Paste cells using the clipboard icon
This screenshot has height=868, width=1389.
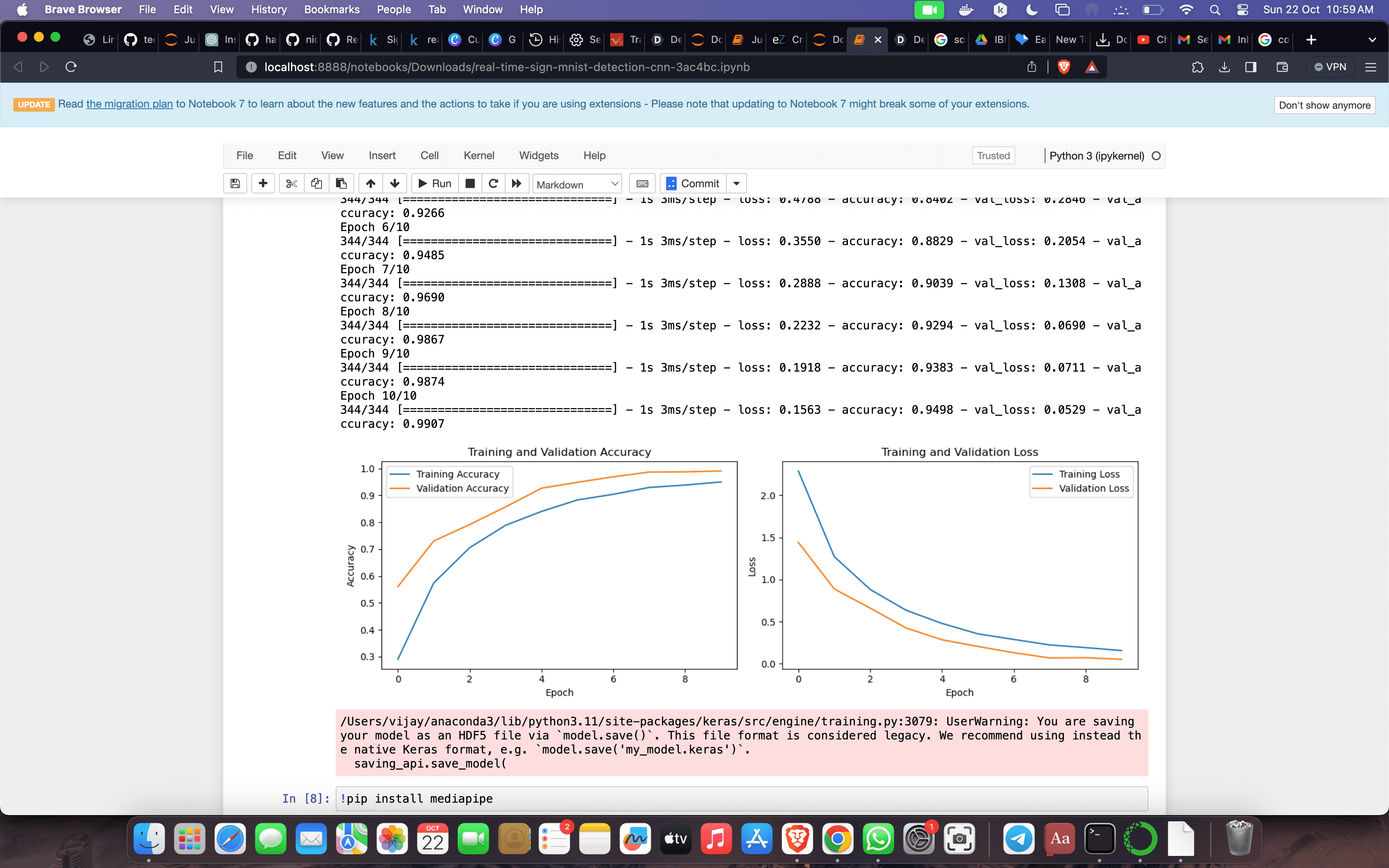(x=341, y=184)
